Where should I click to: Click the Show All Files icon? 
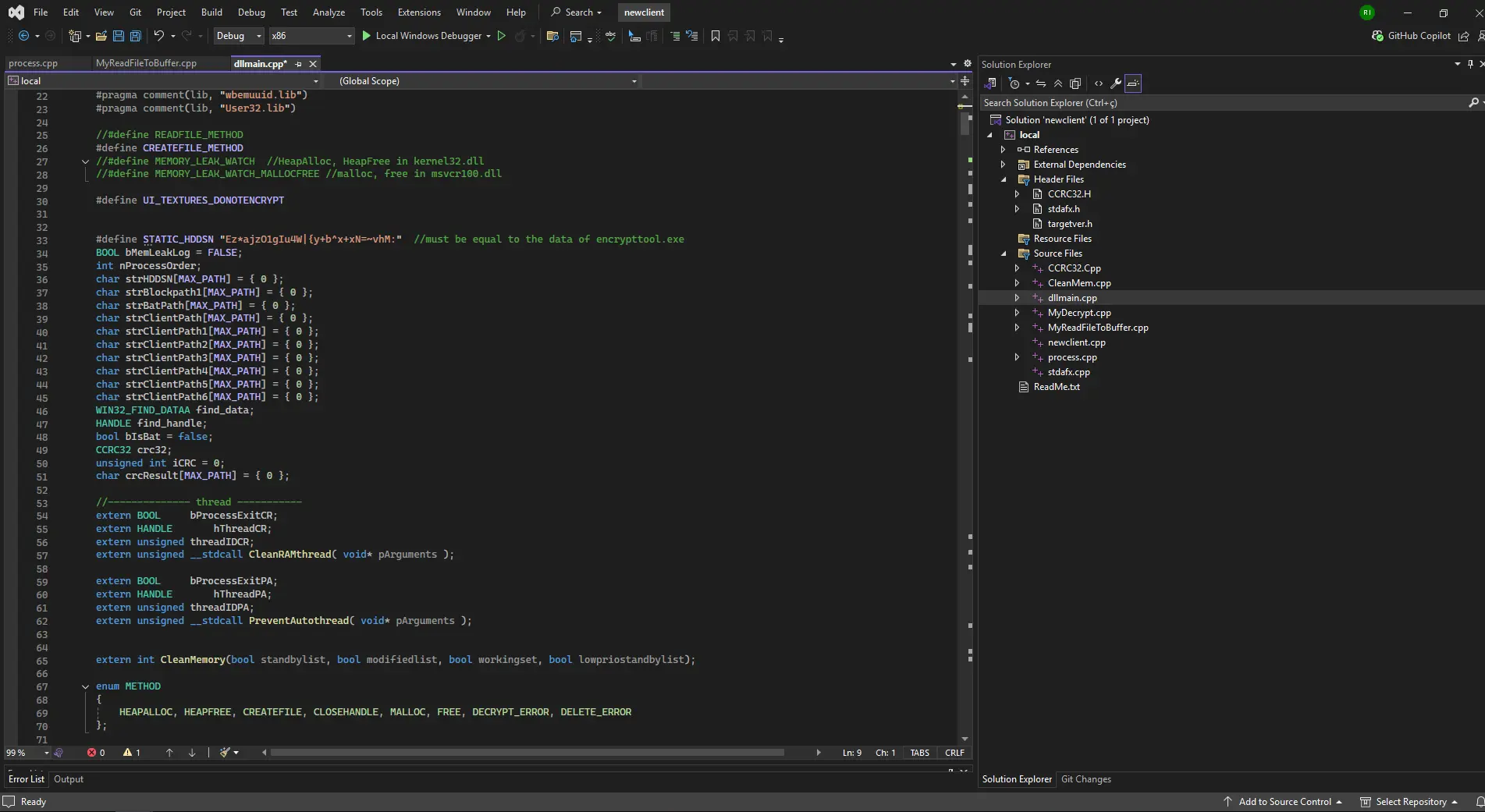point(1075,83)
